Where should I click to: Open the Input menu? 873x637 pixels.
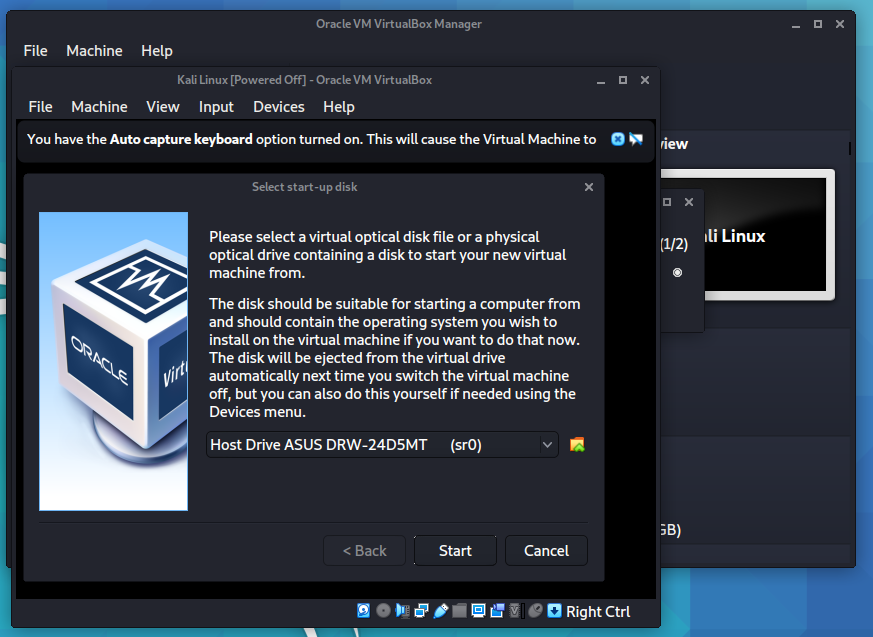point(216,106)
